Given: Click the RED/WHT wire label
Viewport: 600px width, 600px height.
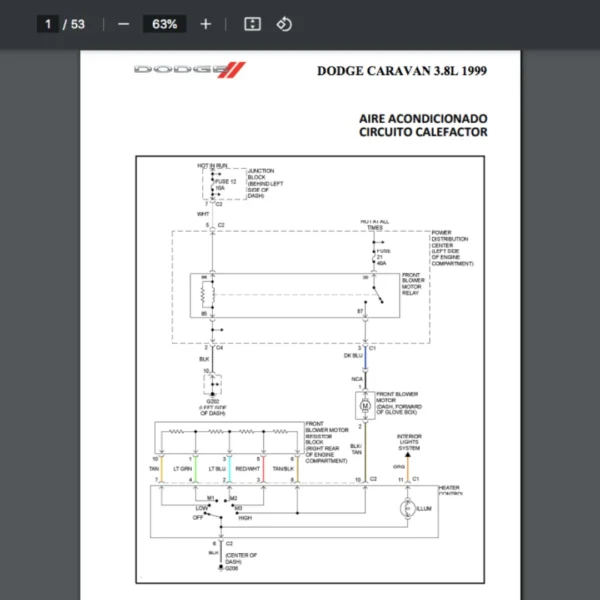Looking at the screenshot, I should [250, 468].
